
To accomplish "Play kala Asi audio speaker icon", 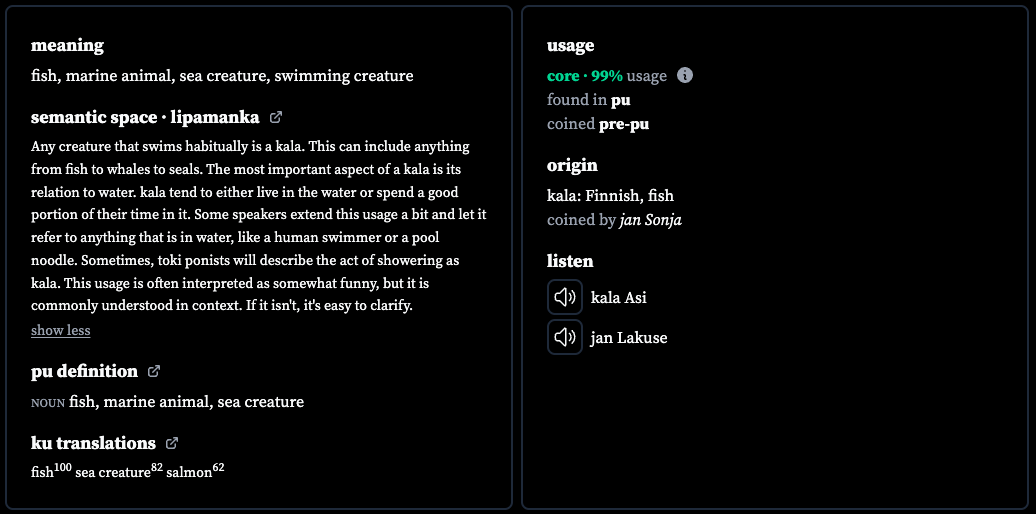I will (565, 297).
